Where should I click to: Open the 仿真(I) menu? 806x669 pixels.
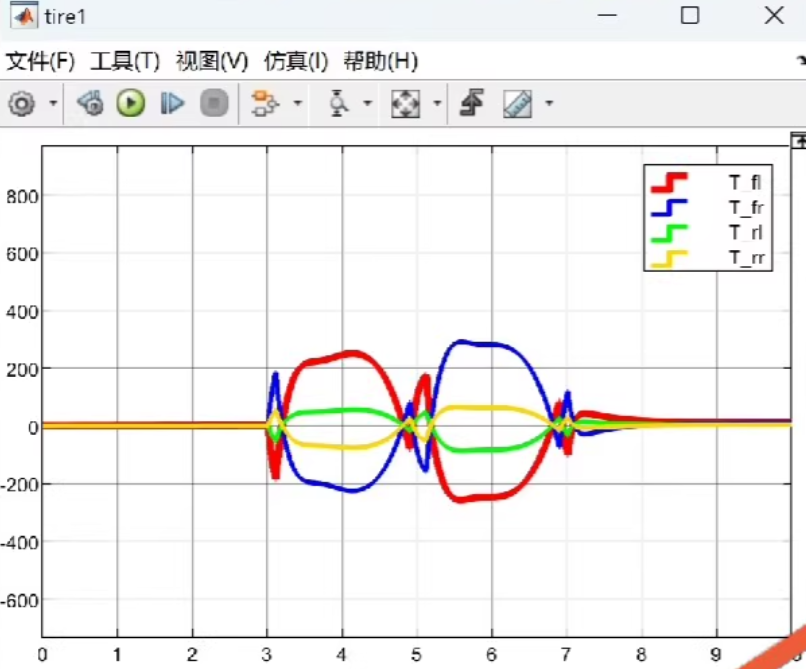(296, 62)
